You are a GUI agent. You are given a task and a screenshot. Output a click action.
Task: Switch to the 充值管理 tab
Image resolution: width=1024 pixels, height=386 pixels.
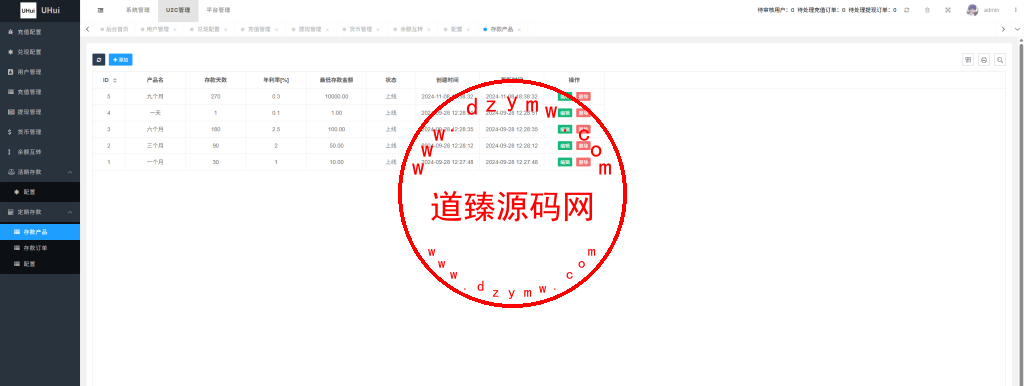[259, 30]
